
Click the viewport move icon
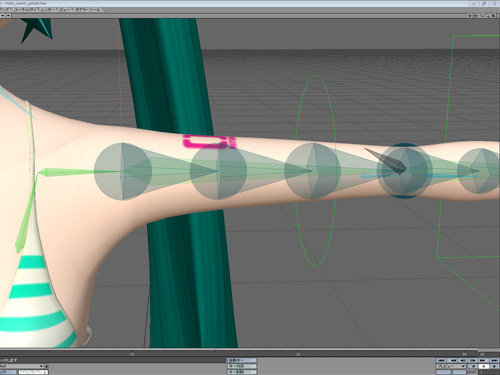point(469,16)
